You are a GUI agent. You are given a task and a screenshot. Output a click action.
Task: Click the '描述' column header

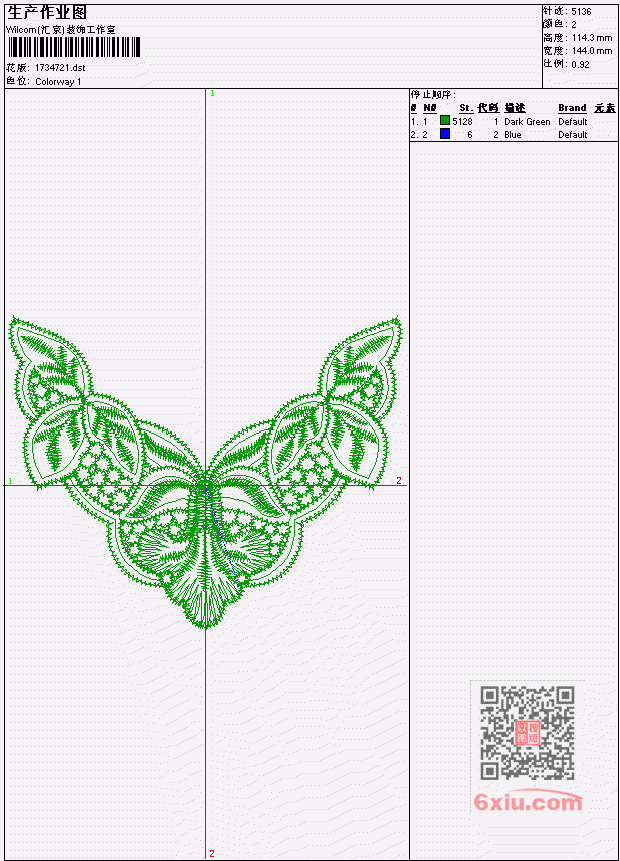[x=515, y=108]
